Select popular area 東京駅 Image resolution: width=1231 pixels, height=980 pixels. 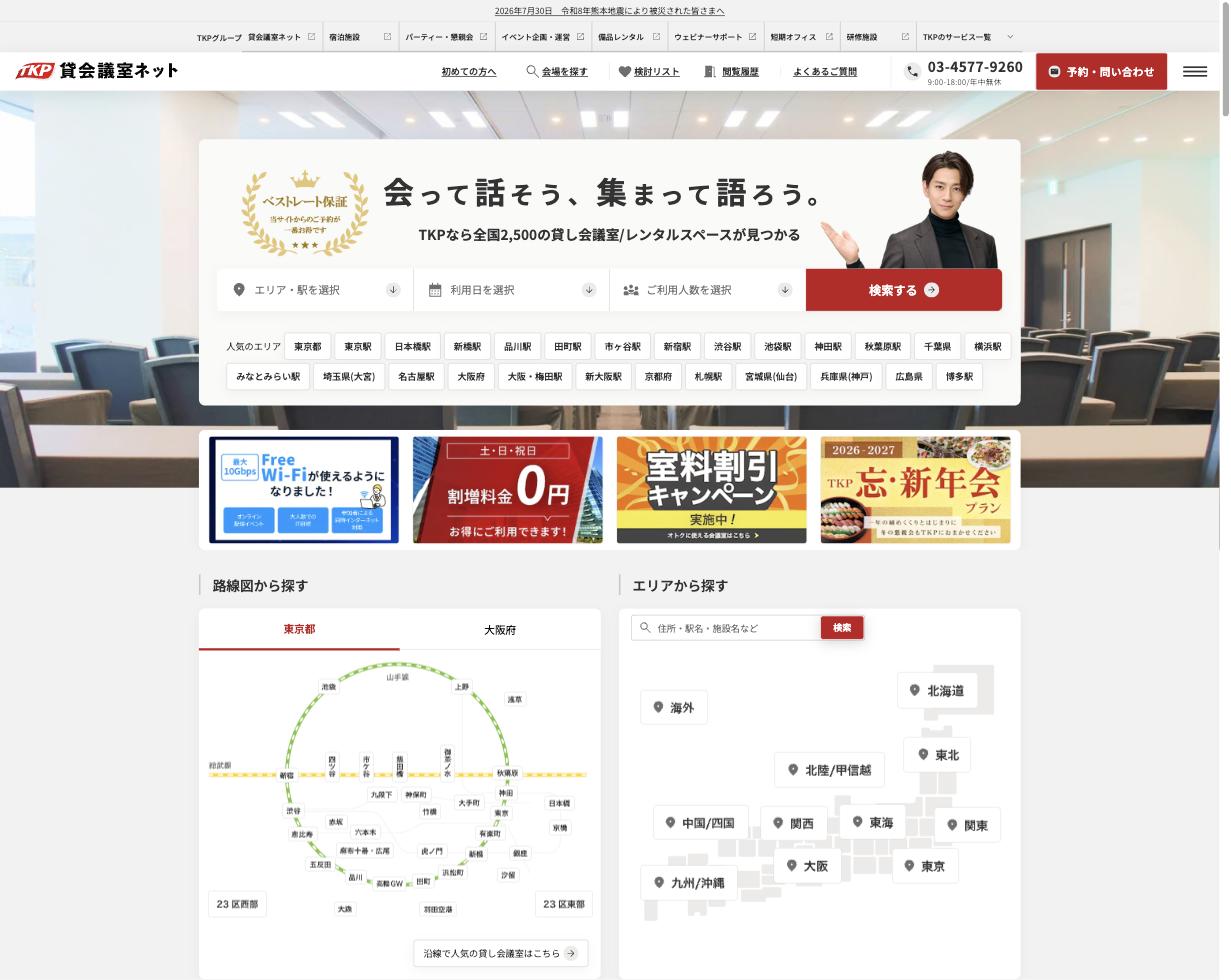tap(358, 347)
